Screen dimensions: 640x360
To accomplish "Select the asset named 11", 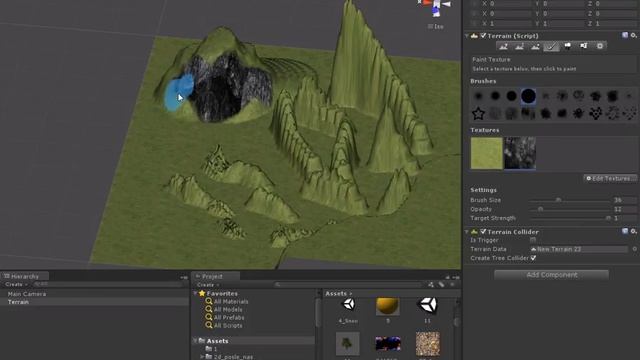I will (x=427, y=310).
